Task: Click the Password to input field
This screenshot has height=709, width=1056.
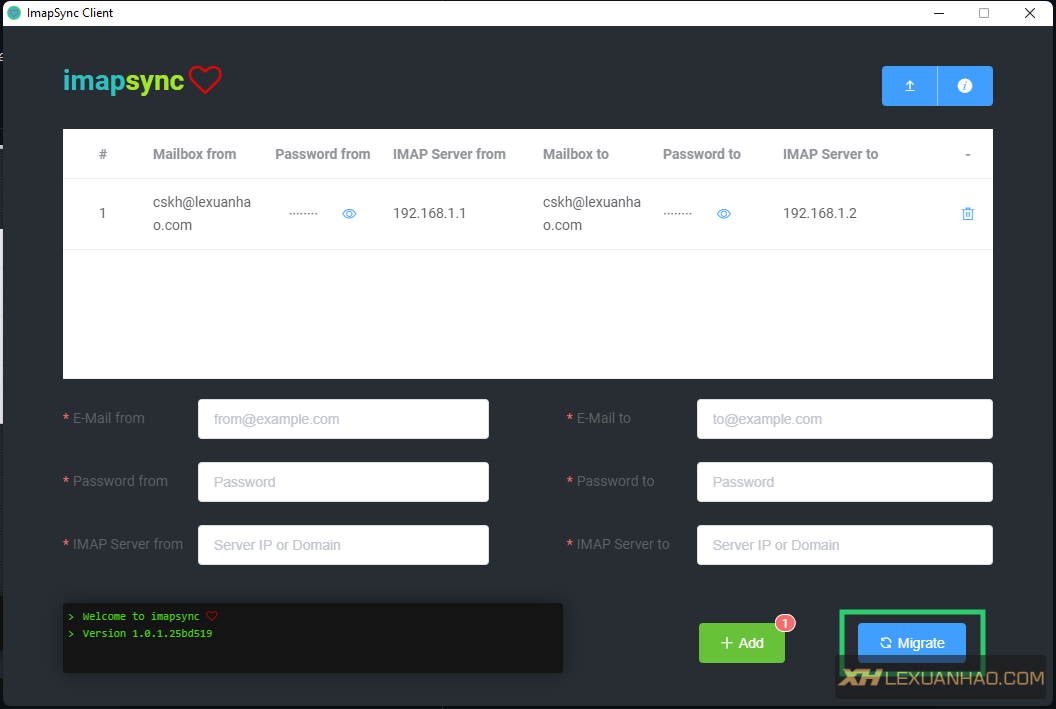Action: pos(845,482)
